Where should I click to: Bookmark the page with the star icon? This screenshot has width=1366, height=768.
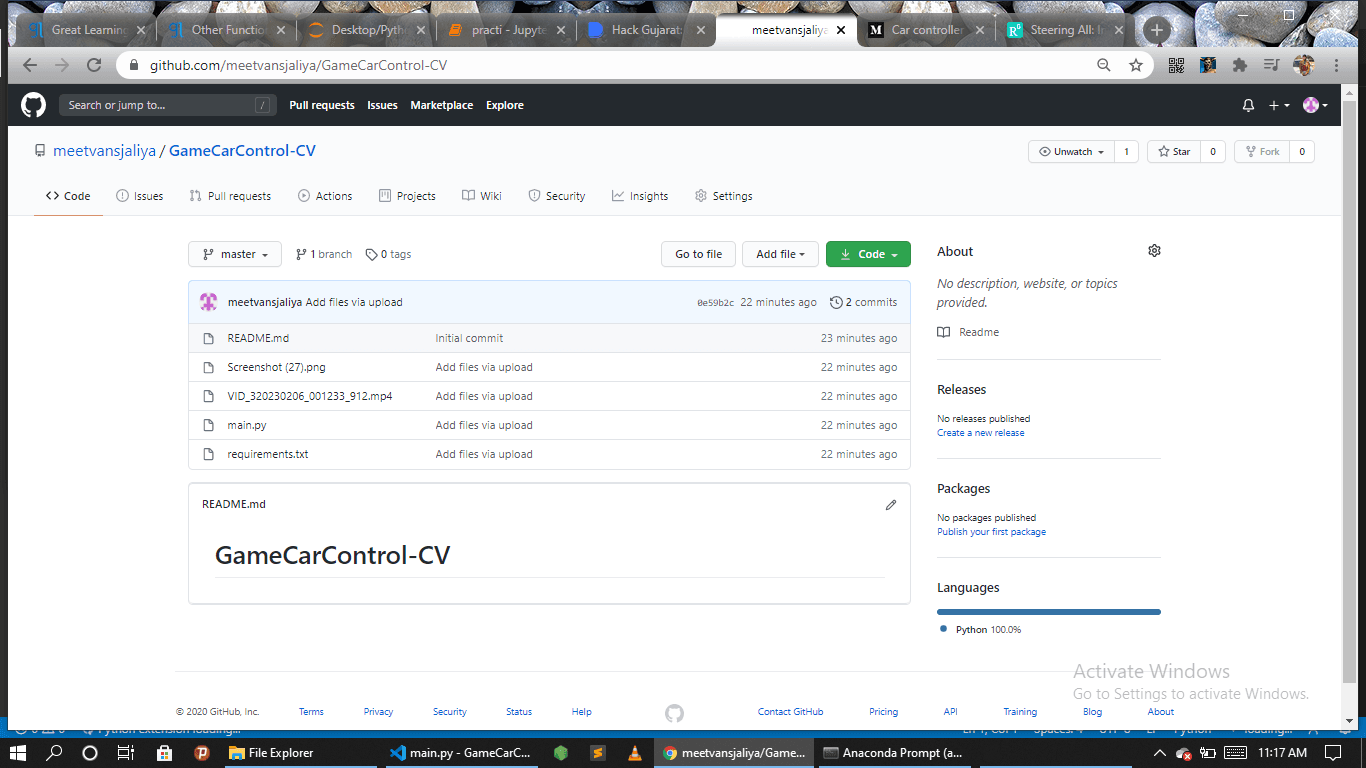coord(1136,65)
